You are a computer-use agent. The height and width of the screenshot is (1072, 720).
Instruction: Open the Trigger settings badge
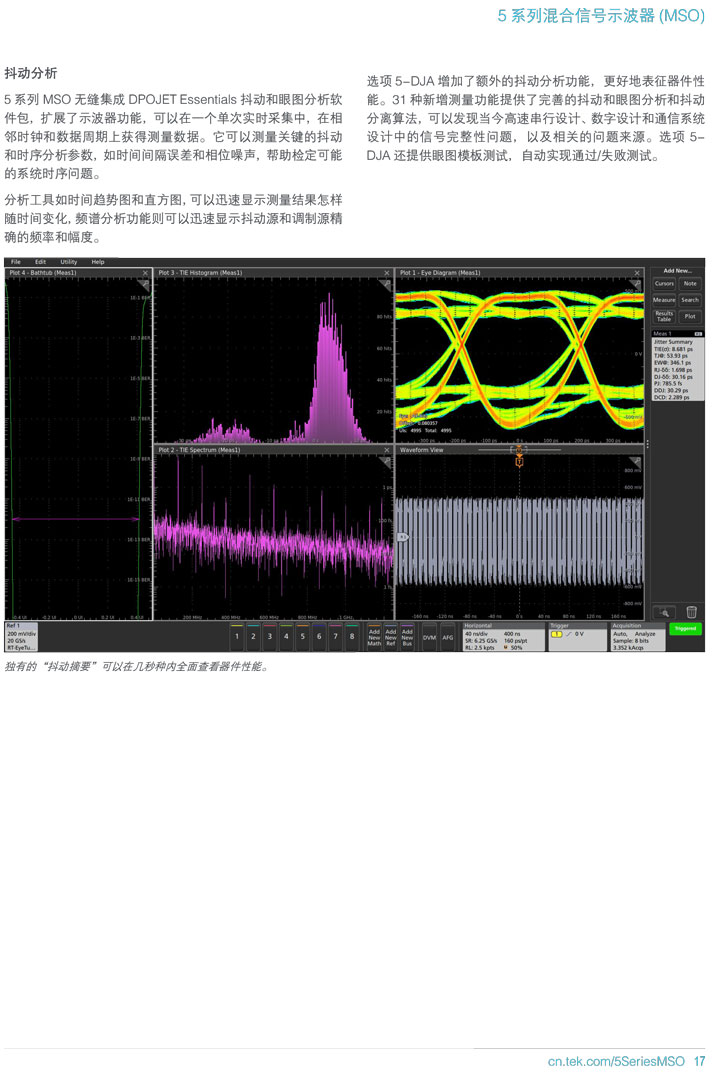click(x=577, y=636)
